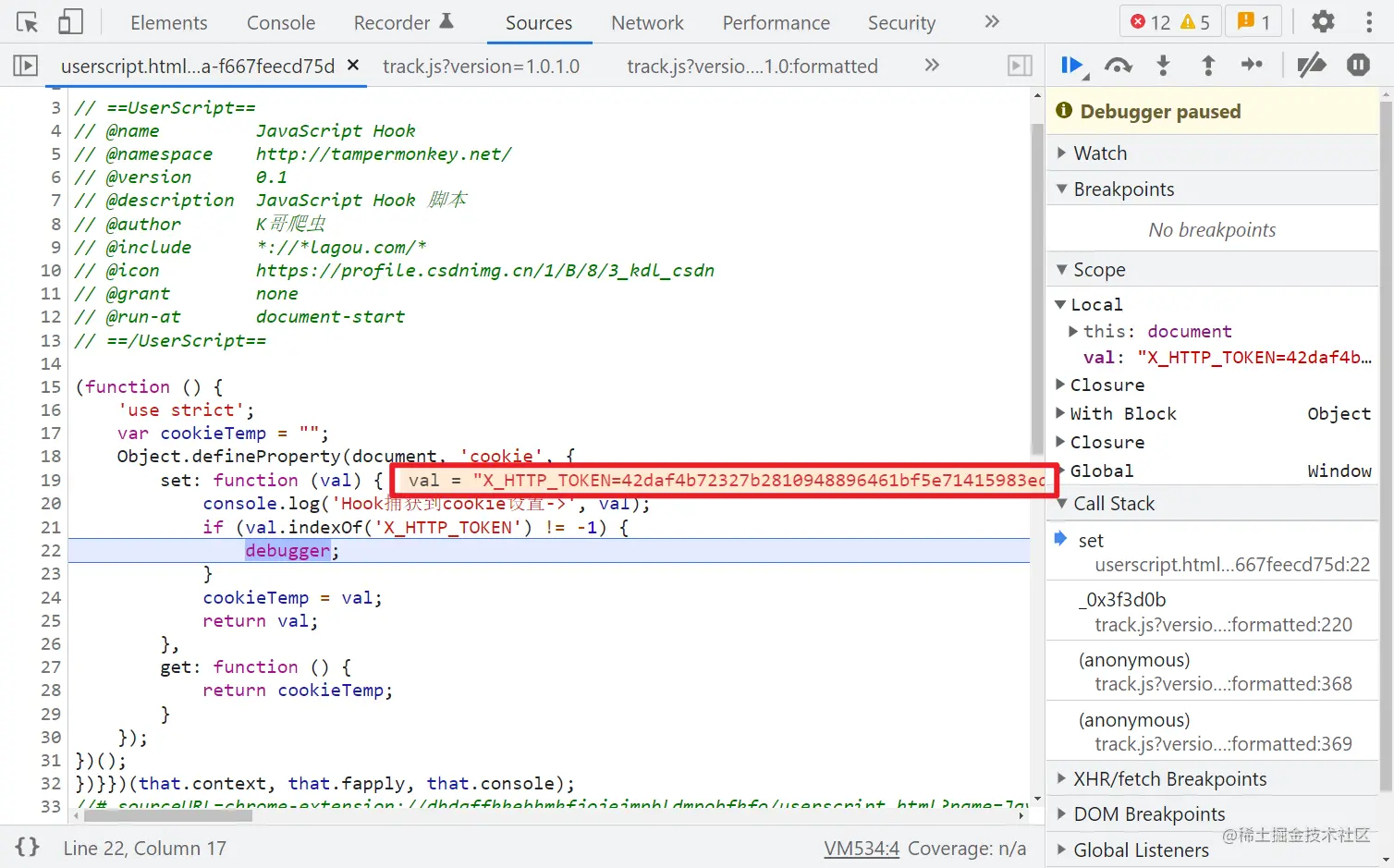Click the warning count badge showing 5
This screenshot has width=1394, height=868.
click(x=1195, y=22)
